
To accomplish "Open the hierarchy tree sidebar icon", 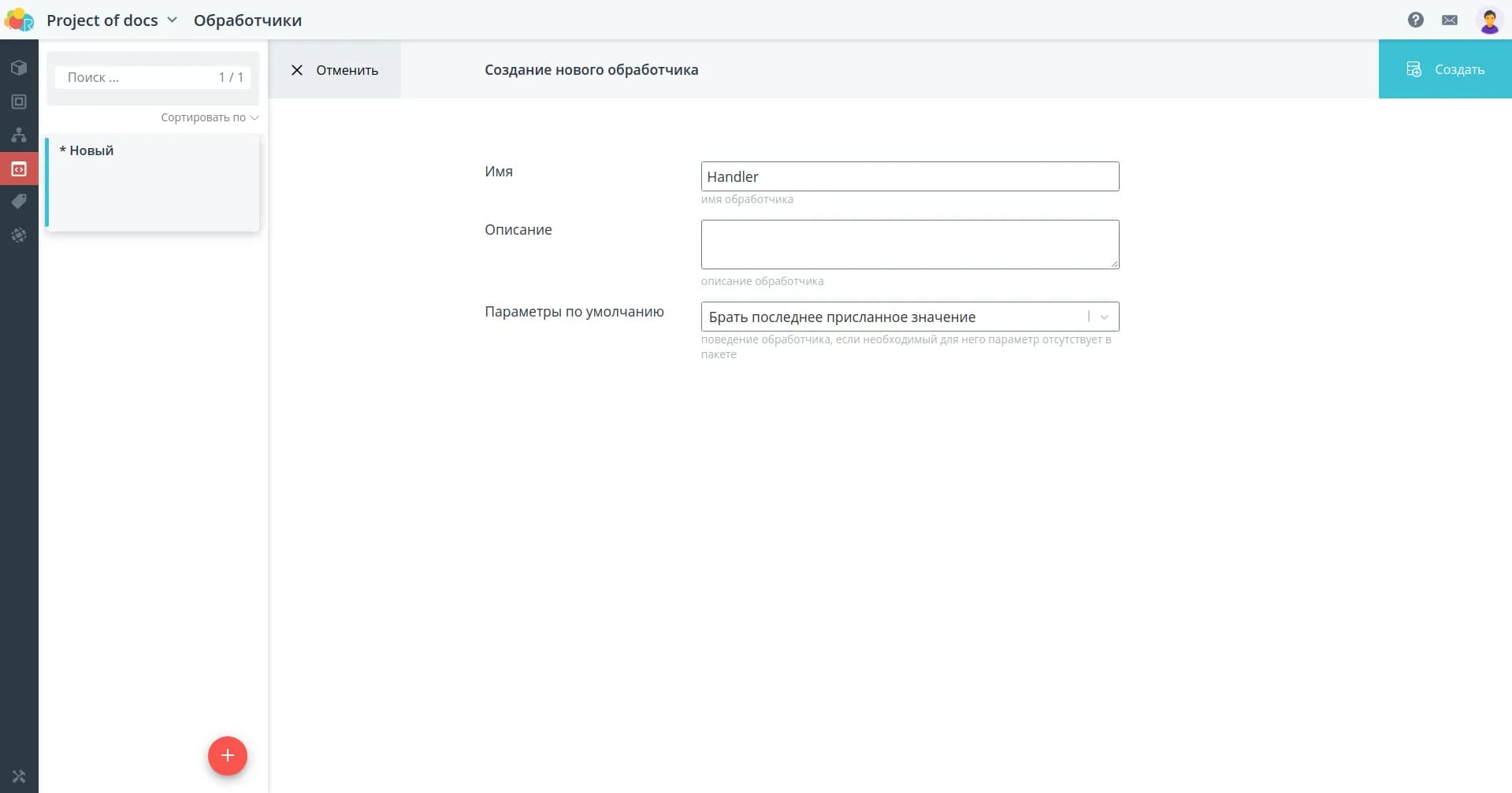I will point(19,135).
